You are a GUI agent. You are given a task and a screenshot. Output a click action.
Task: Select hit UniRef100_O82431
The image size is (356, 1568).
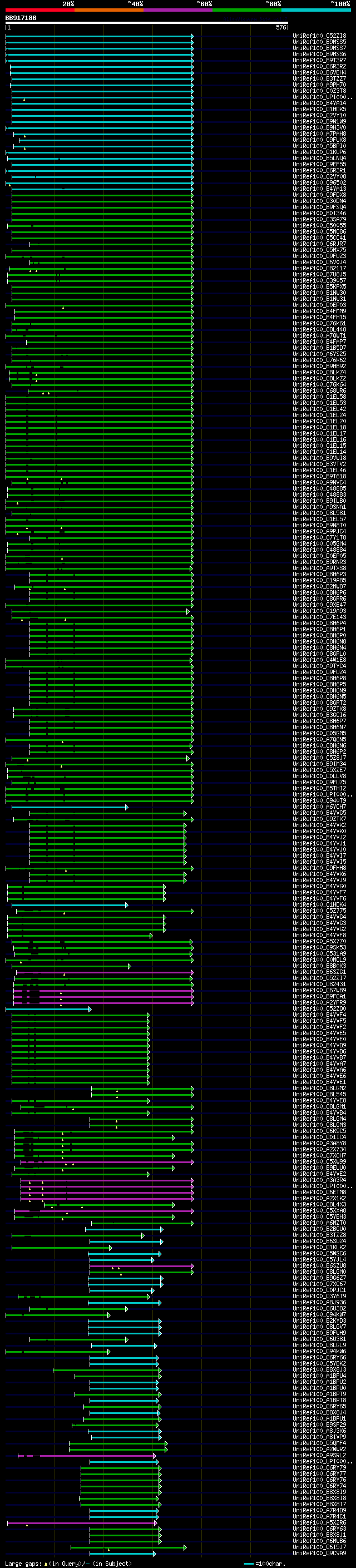(319, 983)
